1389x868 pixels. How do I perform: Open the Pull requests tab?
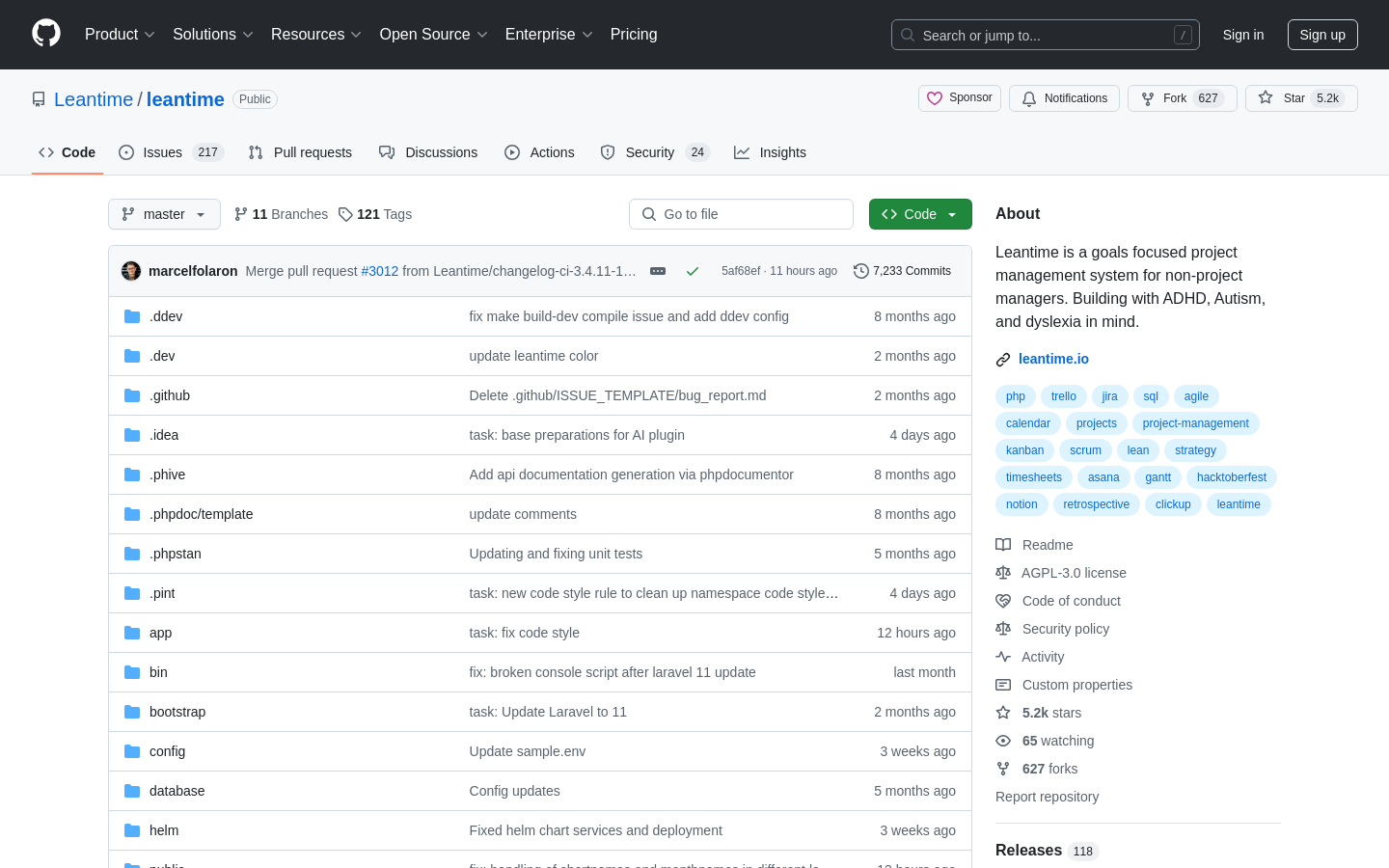click(300, 152)
